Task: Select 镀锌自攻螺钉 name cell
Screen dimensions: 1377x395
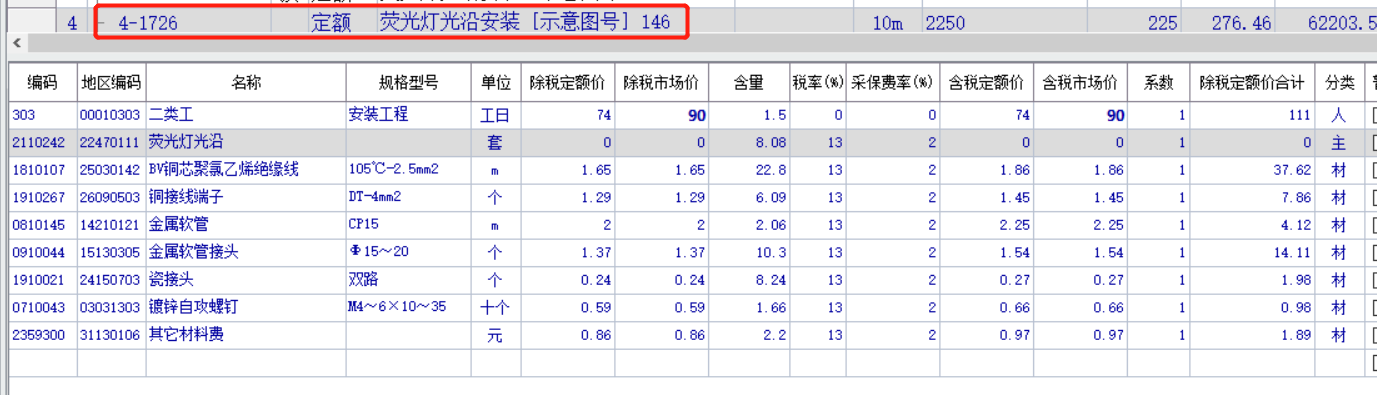Action: click(x=245, y=308)
